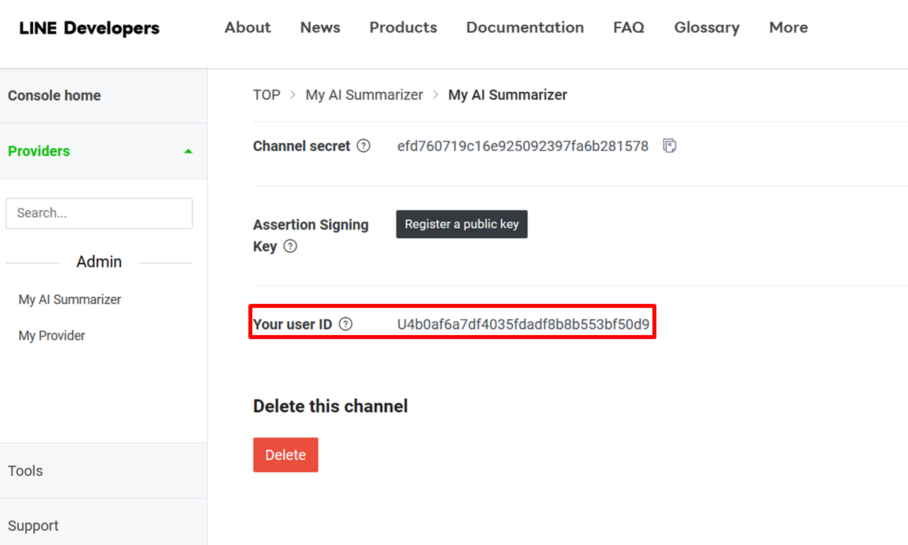Click the LINE Developers logo
This screenshot has width=908, height=545.
point(89,28)
